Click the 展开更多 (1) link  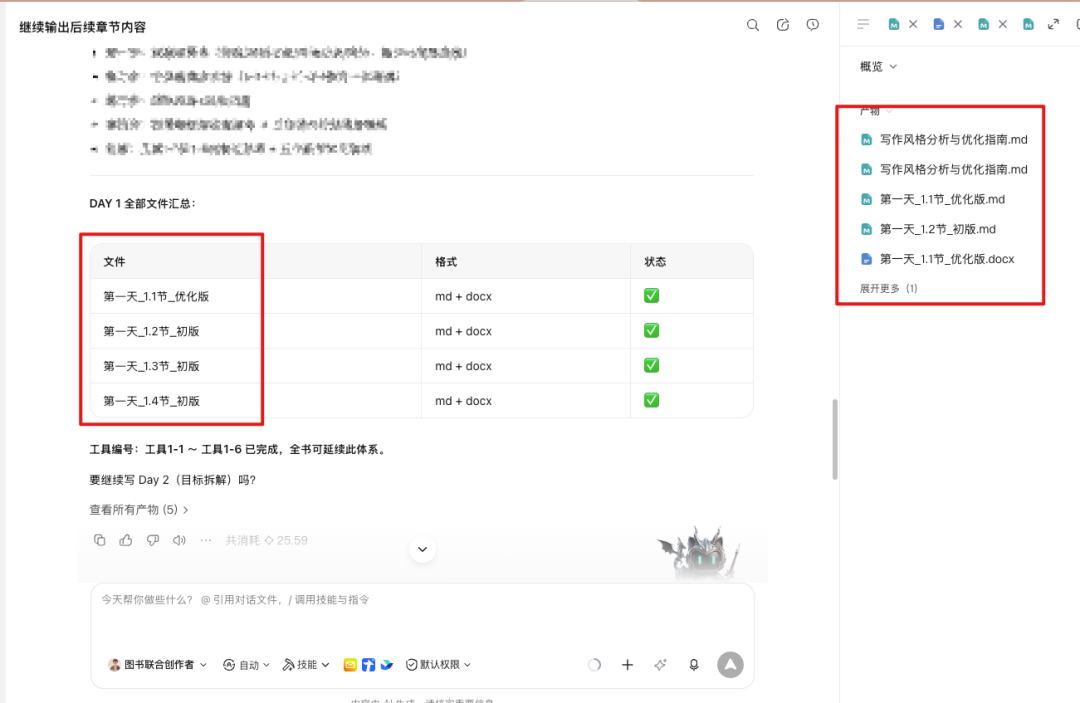[888, 288]
